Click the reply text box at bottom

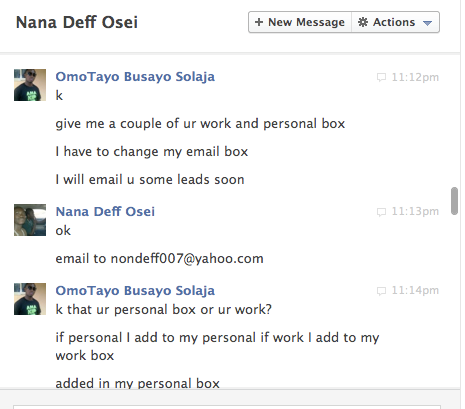tap(227, 407)
